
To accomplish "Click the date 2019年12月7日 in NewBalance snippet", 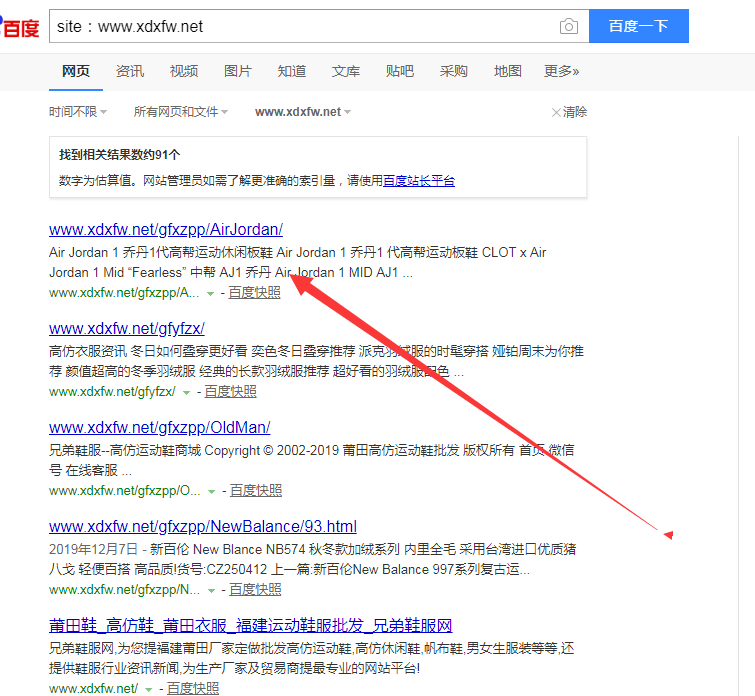I will [93, 549].
